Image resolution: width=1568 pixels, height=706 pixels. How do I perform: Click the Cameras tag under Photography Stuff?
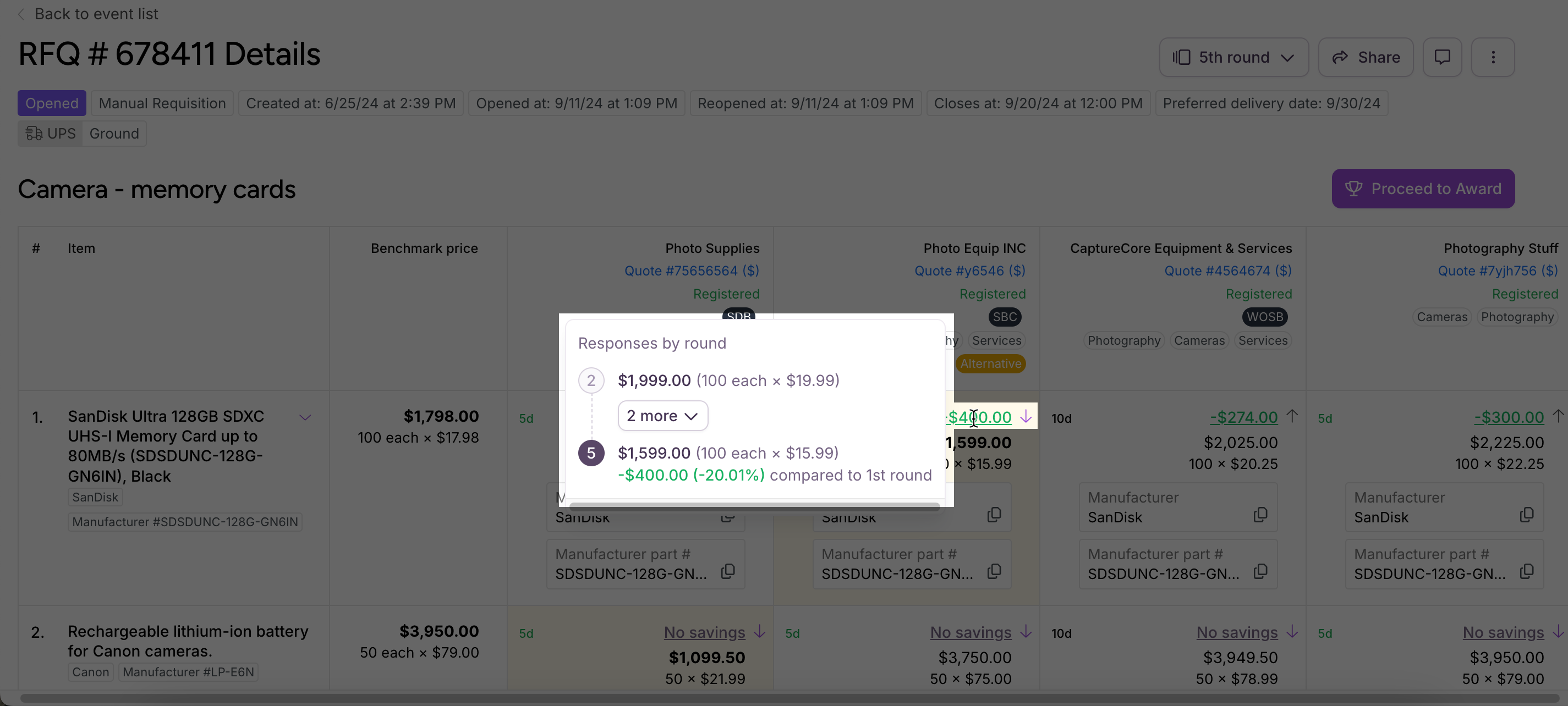1441,317
